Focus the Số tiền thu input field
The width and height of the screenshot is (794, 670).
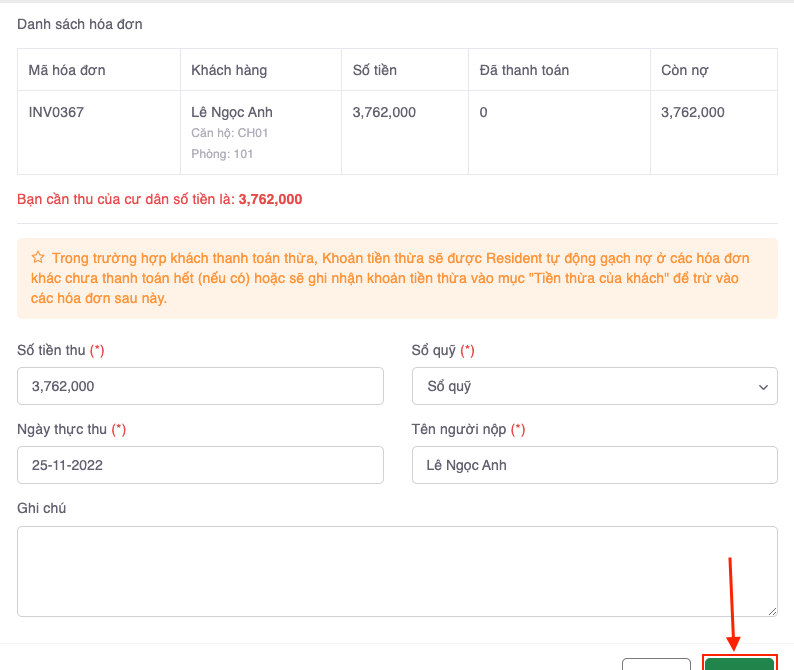click(200, 386)
